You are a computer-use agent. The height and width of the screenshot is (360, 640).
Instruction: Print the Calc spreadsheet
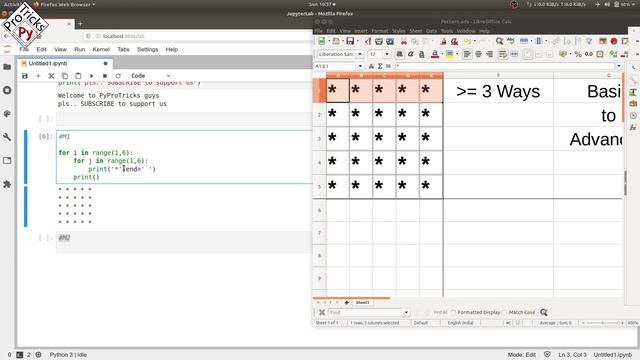tap(379, 41)
